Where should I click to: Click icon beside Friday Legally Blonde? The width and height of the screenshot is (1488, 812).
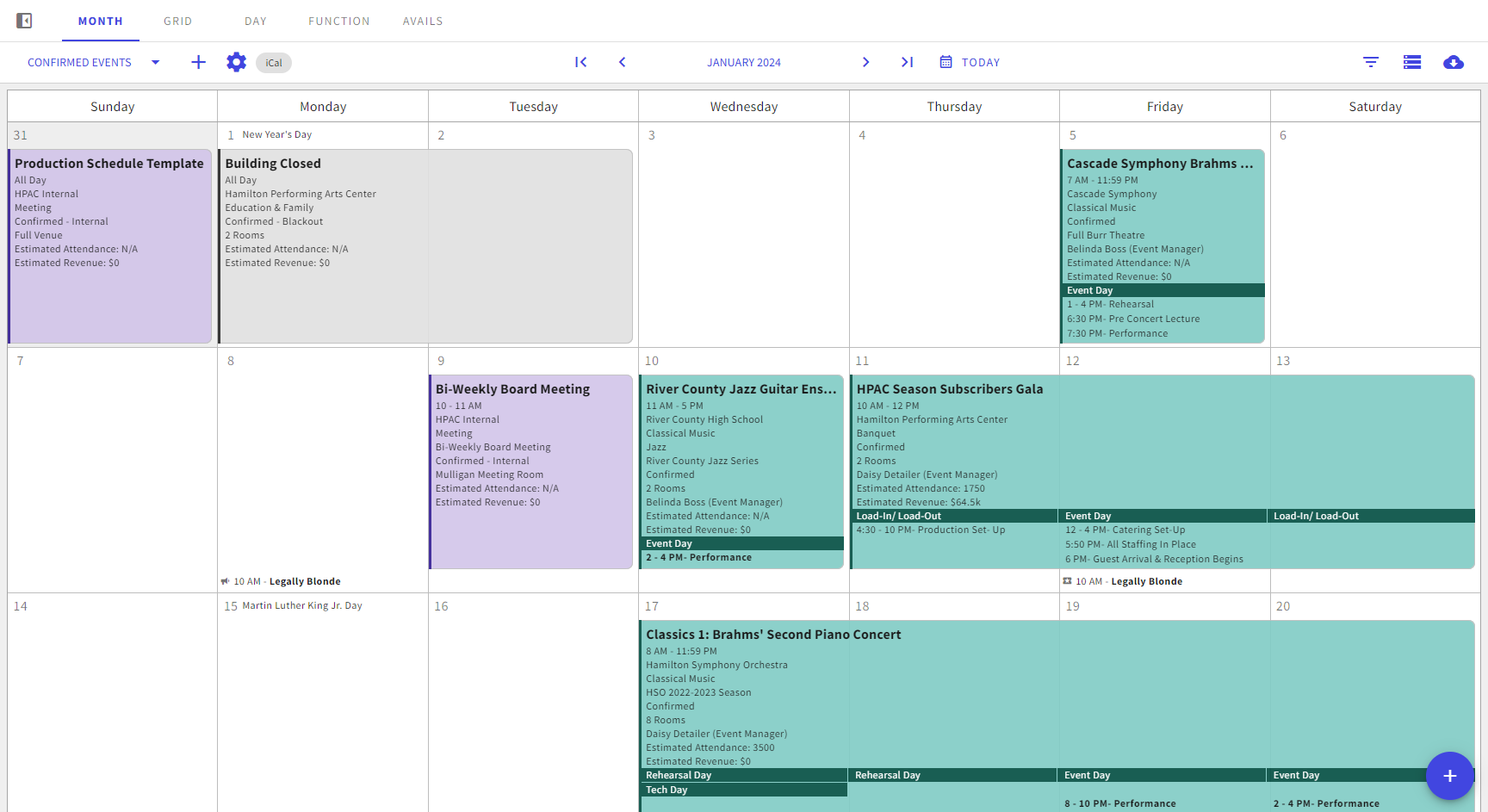pyautogui.click(x=1067, y=581)
